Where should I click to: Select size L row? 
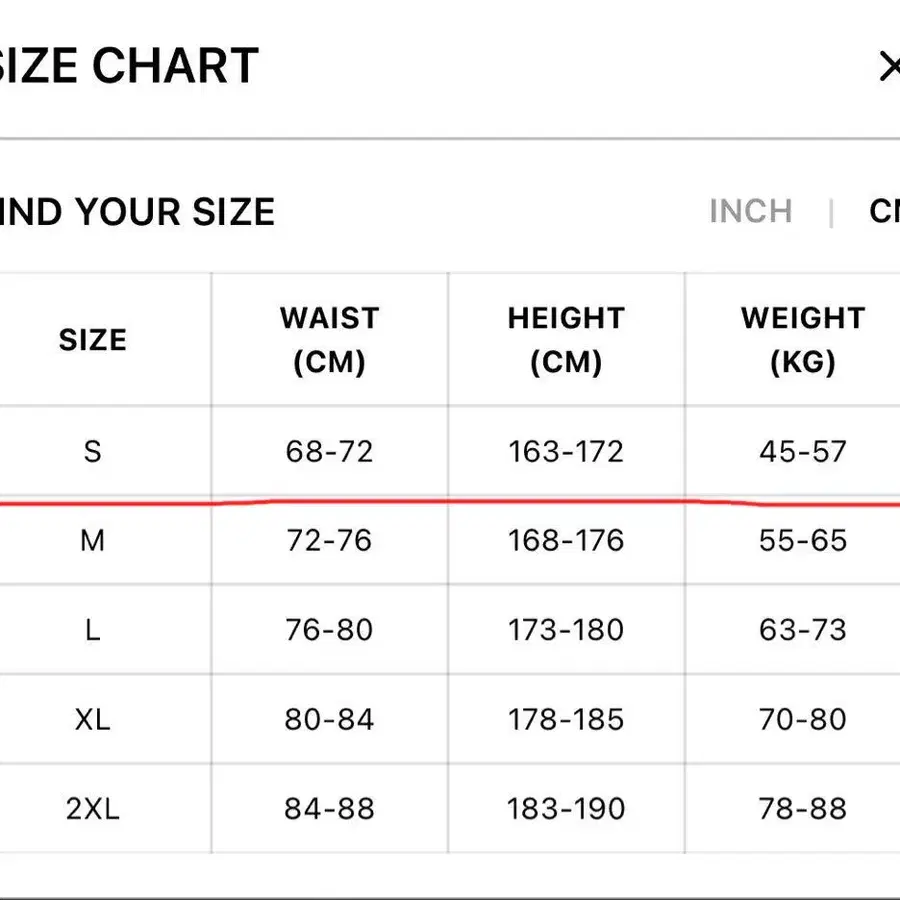(x=92, y=630)
